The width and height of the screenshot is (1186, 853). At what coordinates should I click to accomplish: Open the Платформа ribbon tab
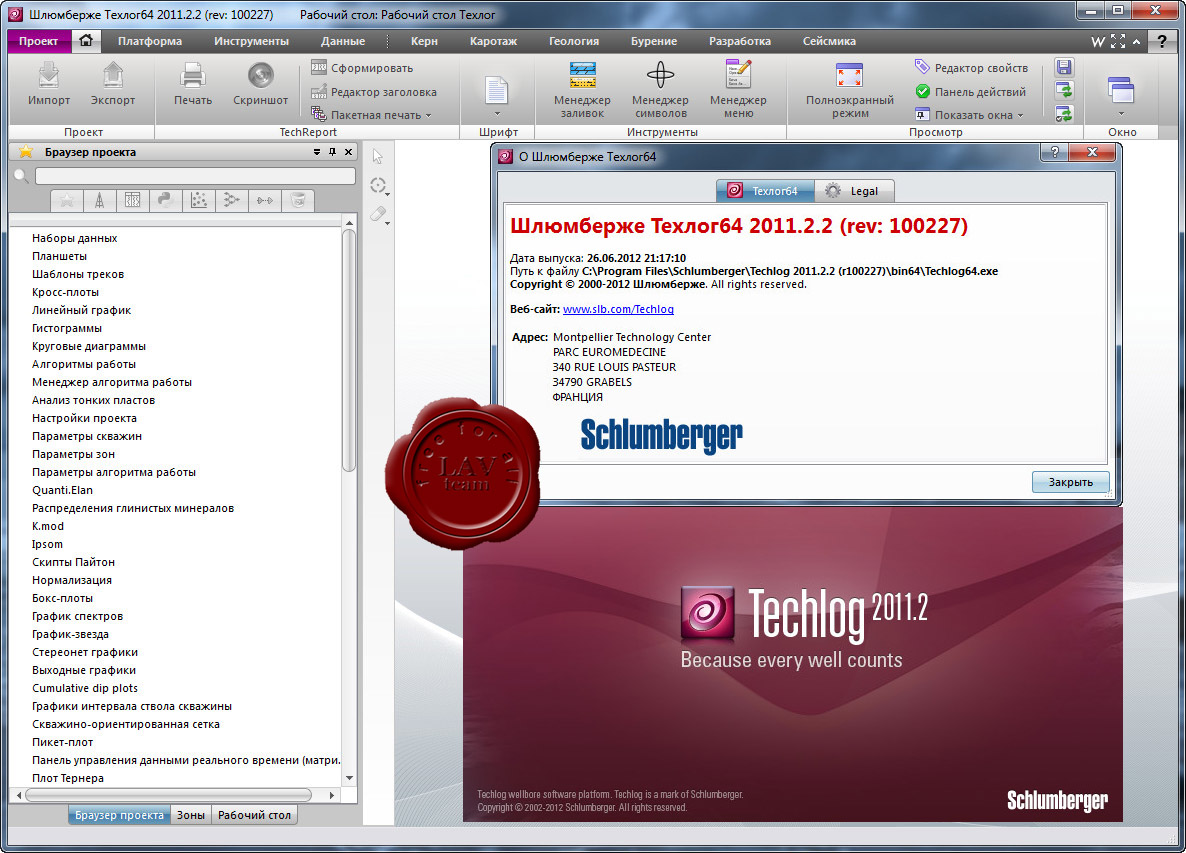click(x=150, y=41)
